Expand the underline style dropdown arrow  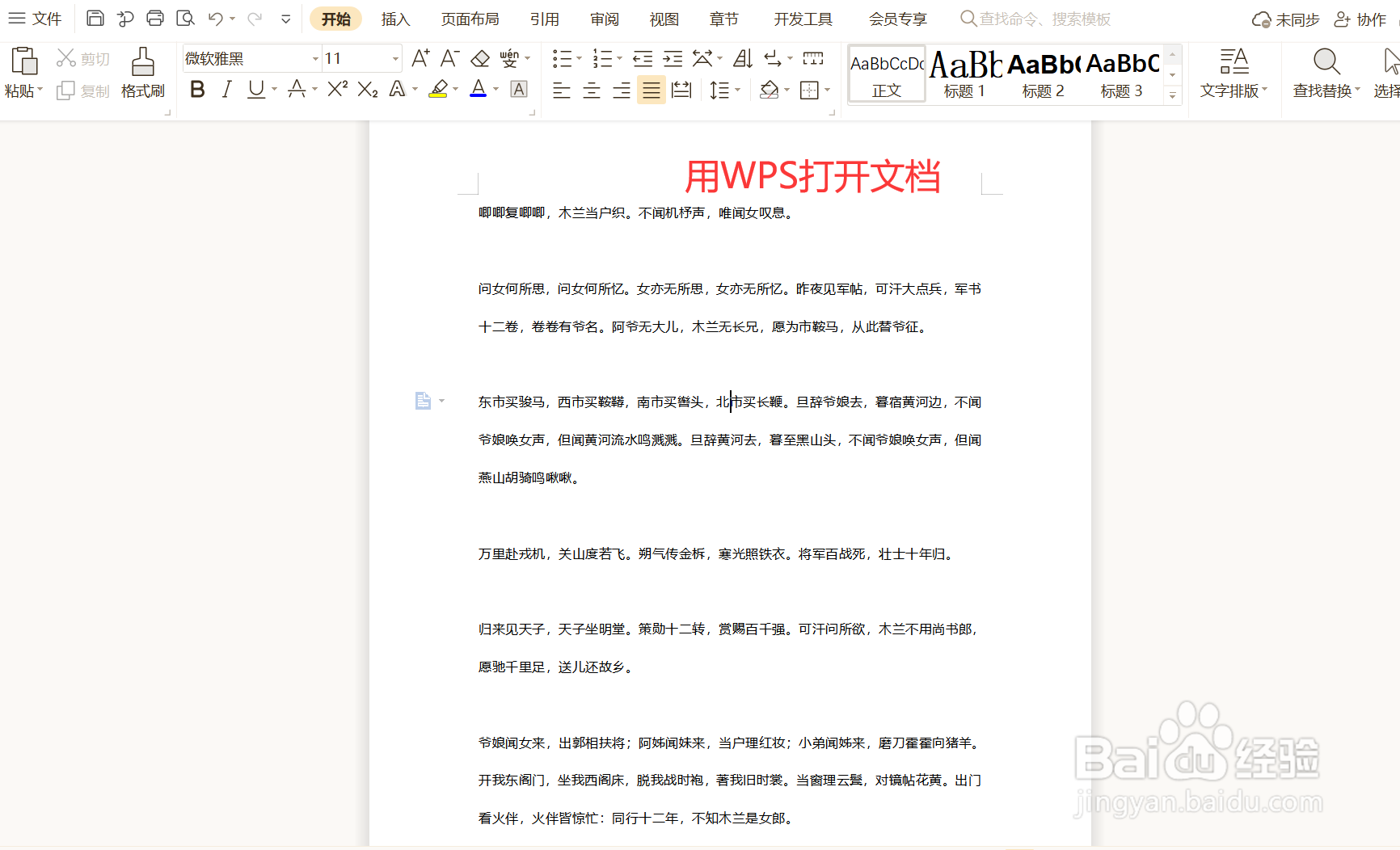click(275, 90)
